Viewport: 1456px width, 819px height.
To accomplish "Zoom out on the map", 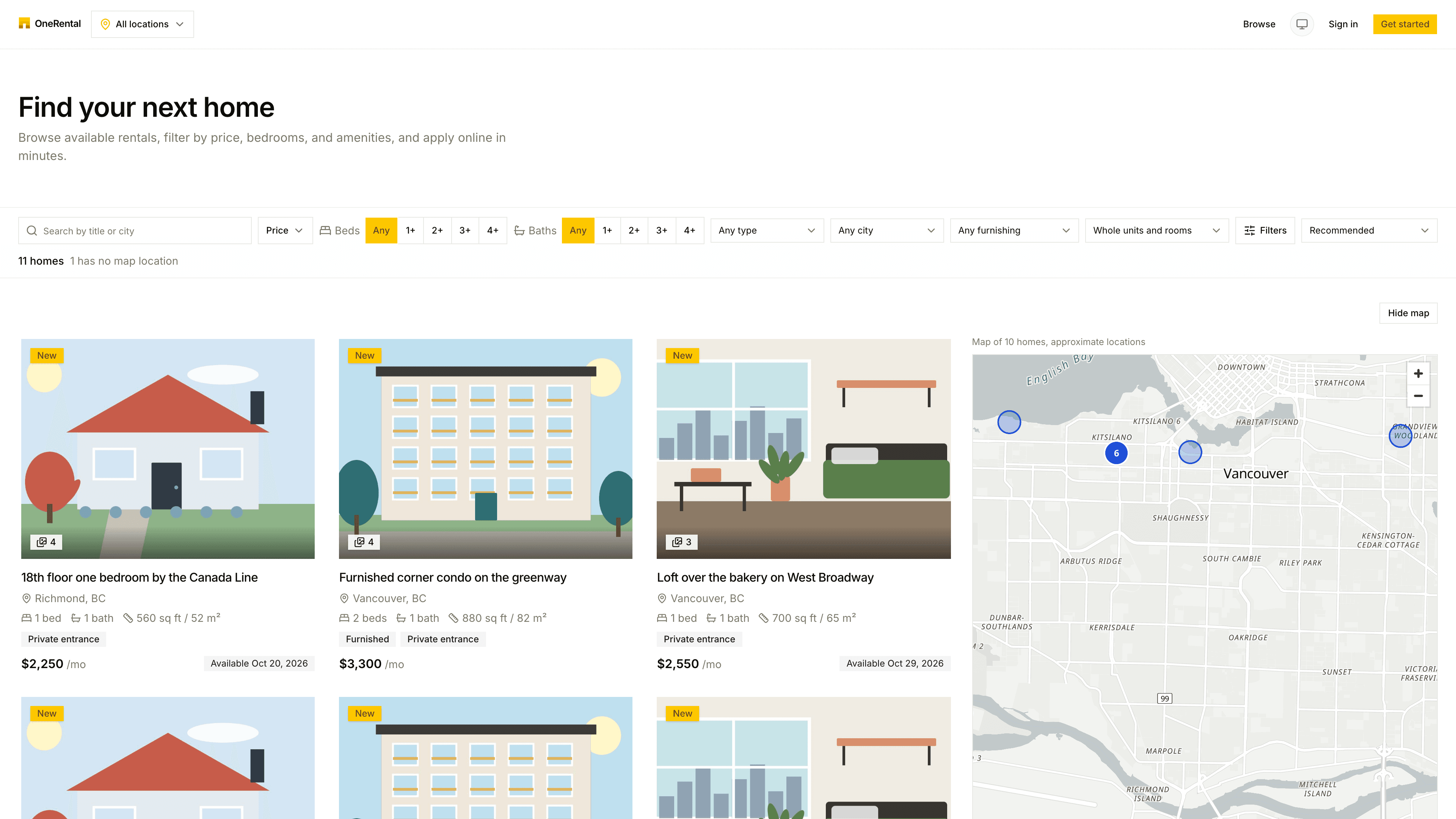I will [x=1418, y=395].
